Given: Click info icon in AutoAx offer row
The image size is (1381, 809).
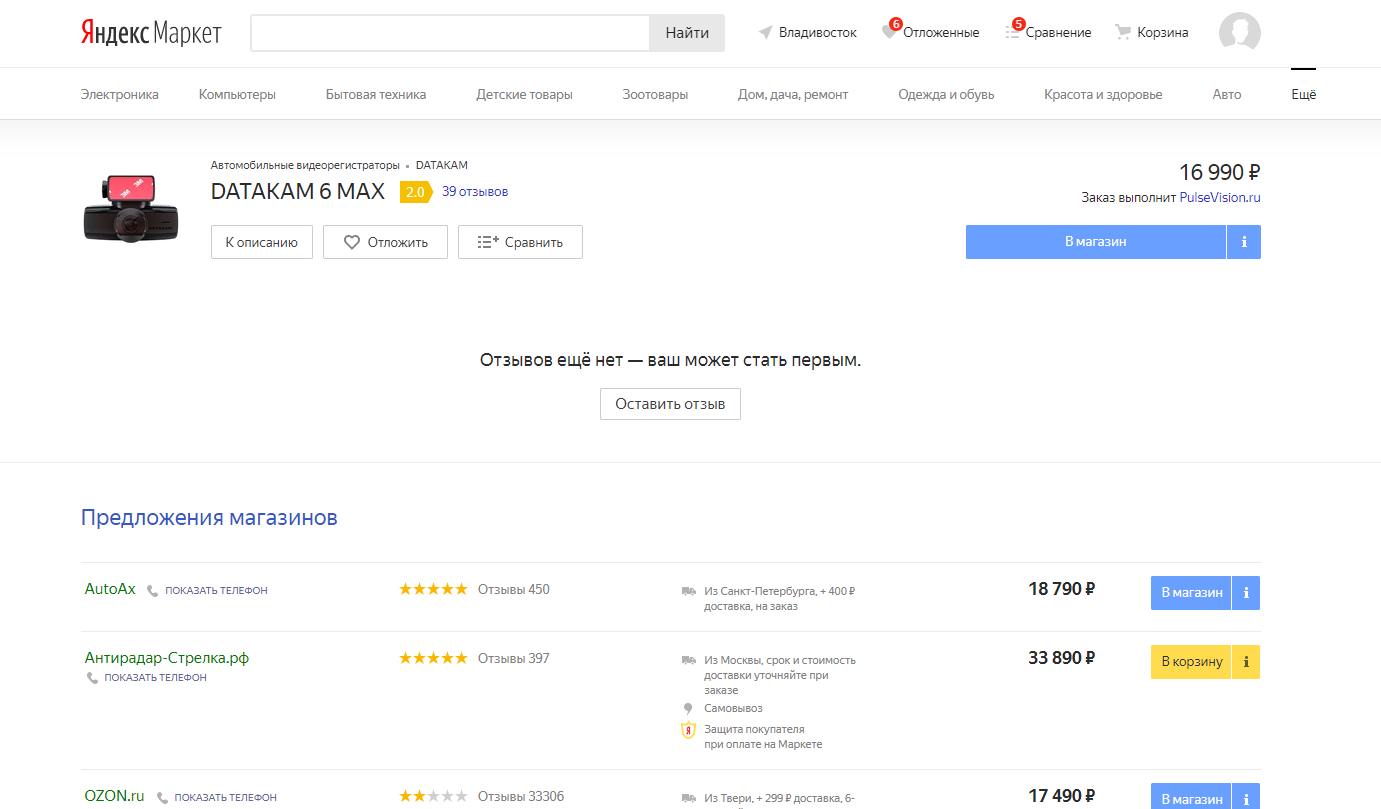Looking at the screenshot, I should pos(1246,593).
